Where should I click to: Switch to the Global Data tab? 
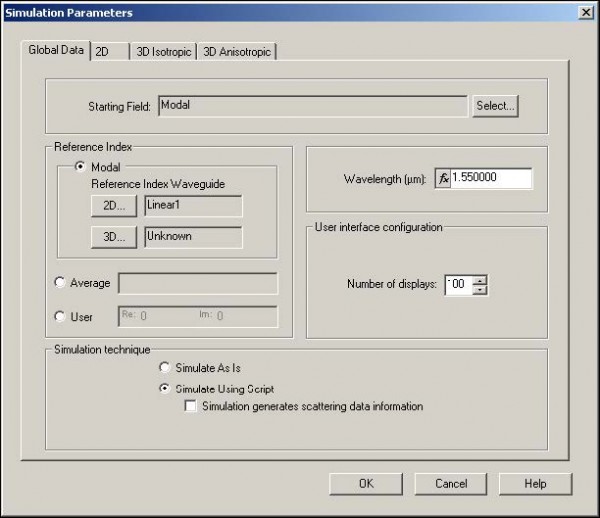(56, 50)
